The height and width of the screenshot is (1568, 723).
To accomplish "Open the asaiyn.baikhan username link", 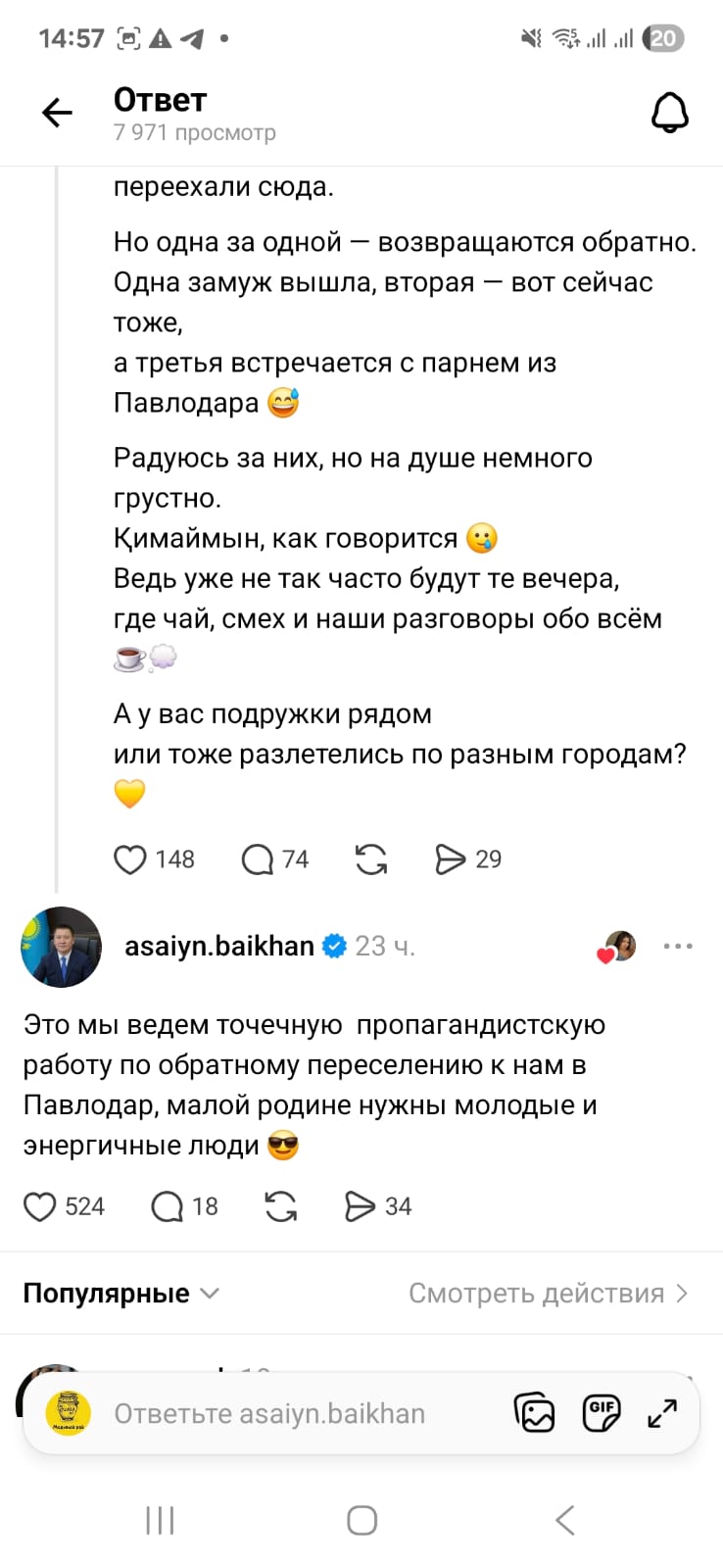I will point(219,946).
